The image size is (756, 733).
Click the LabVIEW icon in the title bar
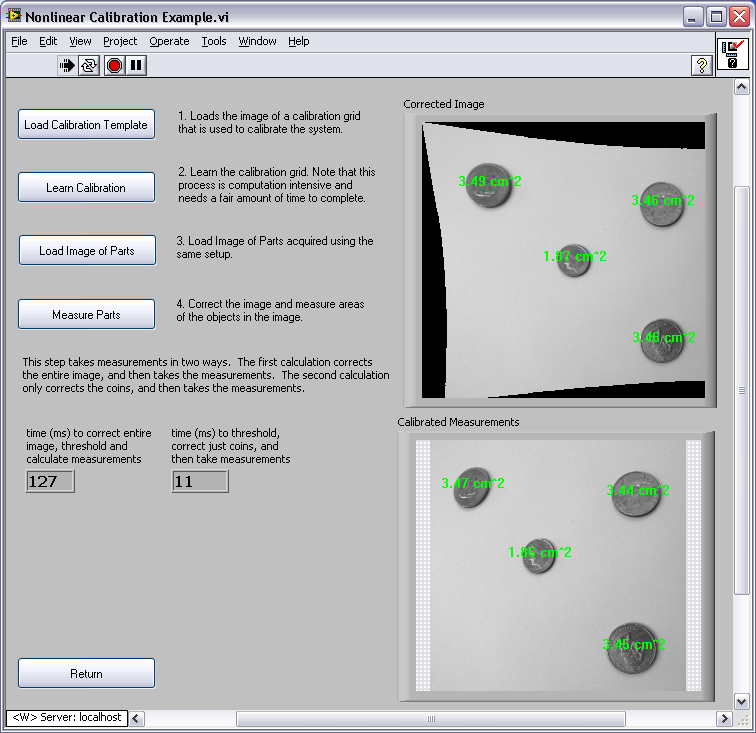click(14, 16)
